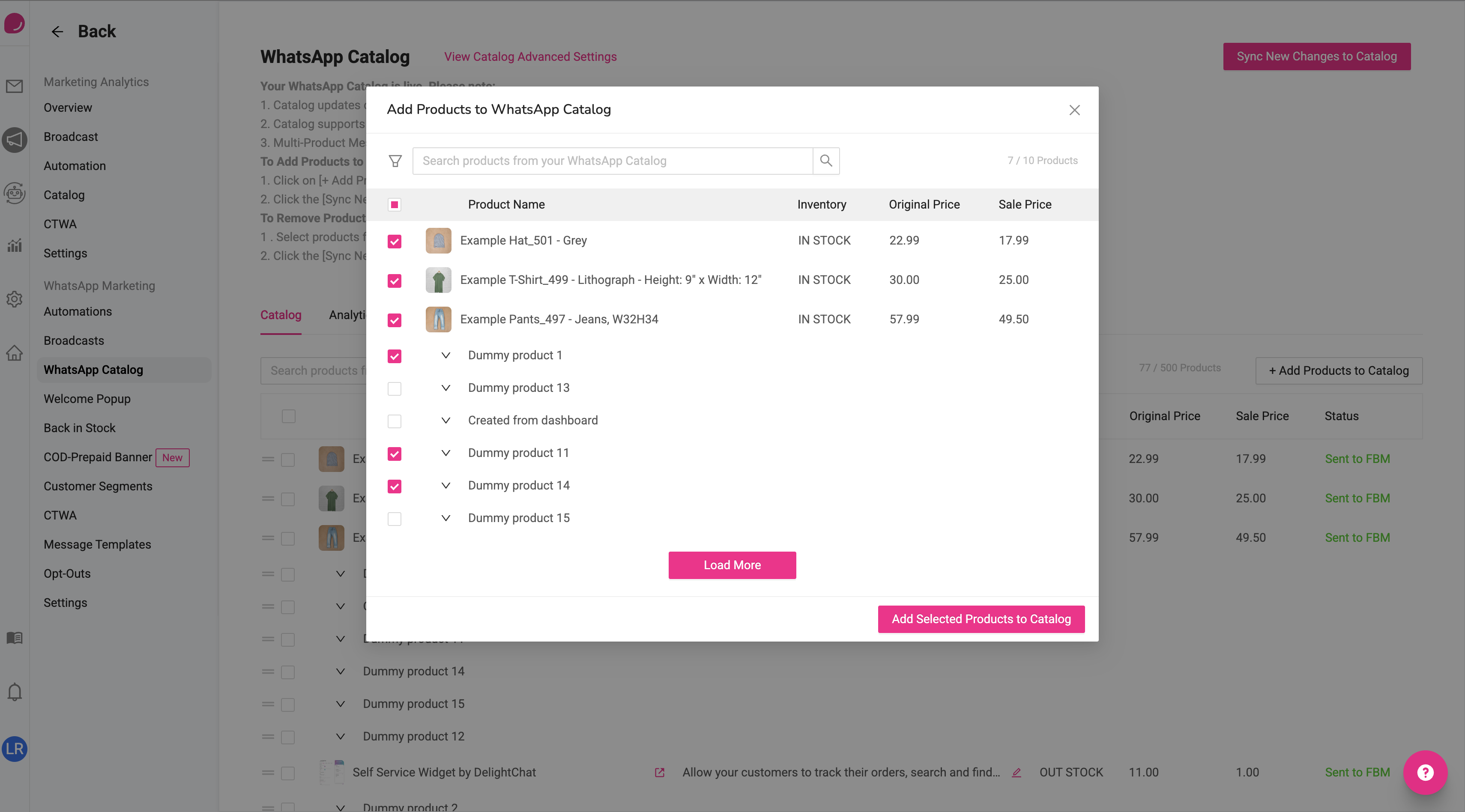This screenshot has width=1465, height=812.
Task: Open the marketing megaphone icon
Action: click(x=14, y=140)
